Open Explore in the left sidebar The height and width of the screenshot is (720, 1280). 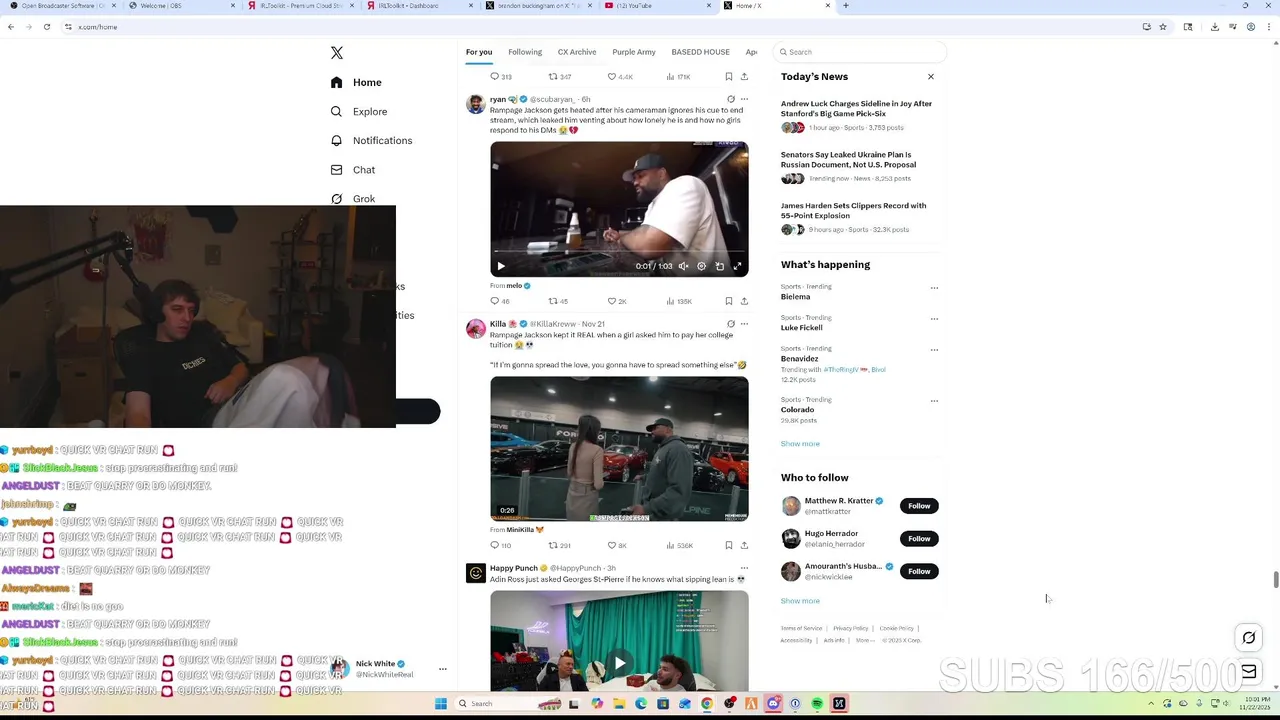pyautogui.click(x=358, y=111)
